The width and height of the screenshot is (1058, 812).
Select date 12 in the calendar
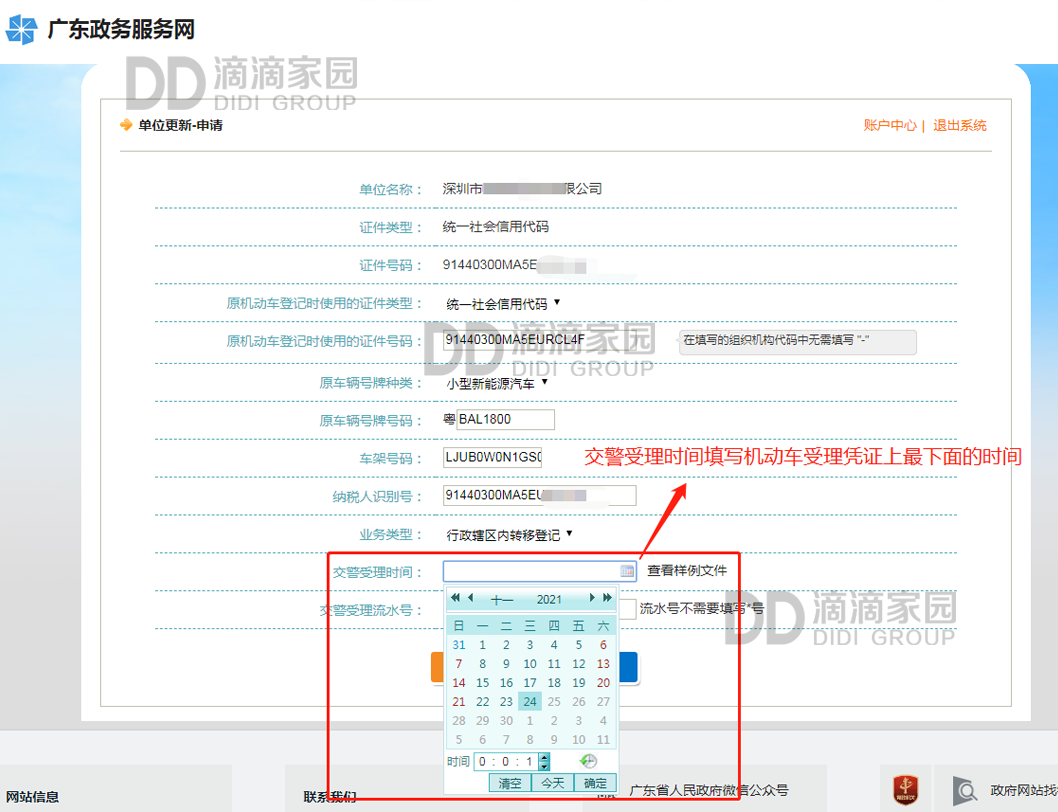[x=578, y=664]
